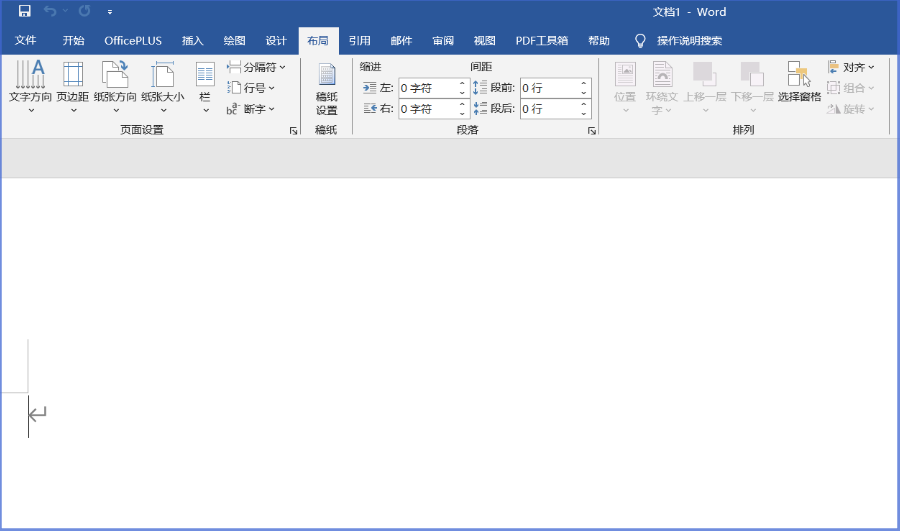Decrease 段前 spacing with down spinner
The height and width of the screenshot is (532, 900).
pos(584,92)
